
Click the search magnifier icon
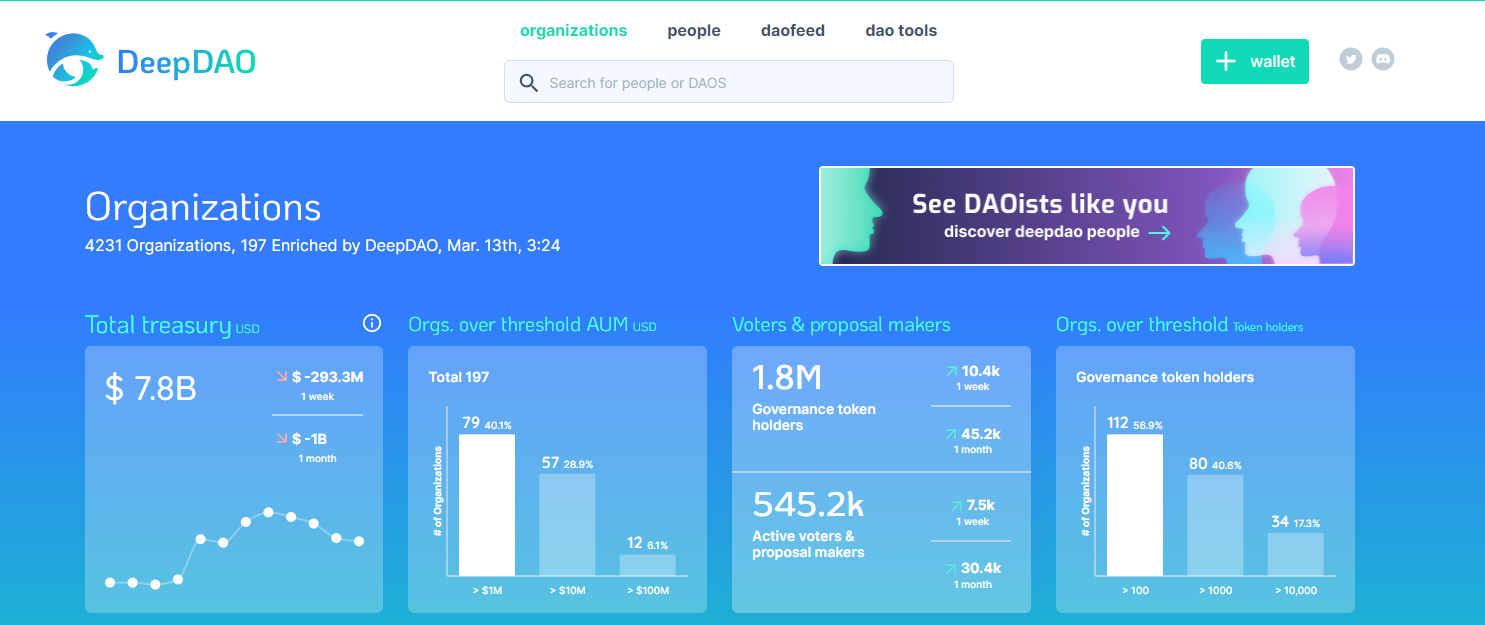tap(529, 82)
